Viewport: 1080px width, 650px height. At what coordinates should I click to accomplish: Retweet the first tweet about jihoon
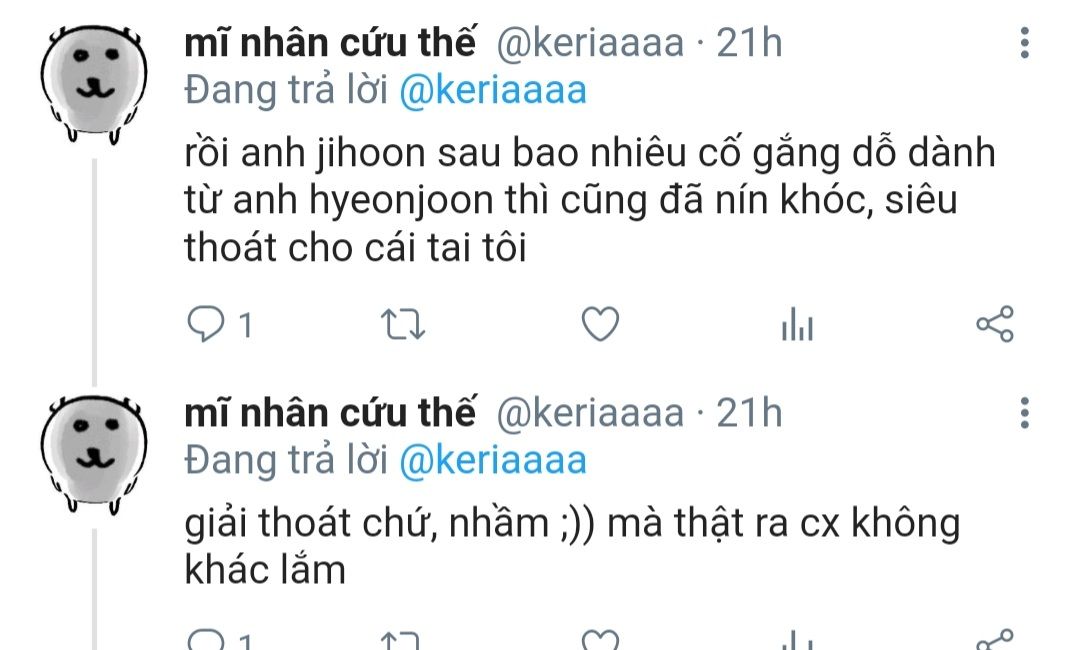[x=404, y=324]
